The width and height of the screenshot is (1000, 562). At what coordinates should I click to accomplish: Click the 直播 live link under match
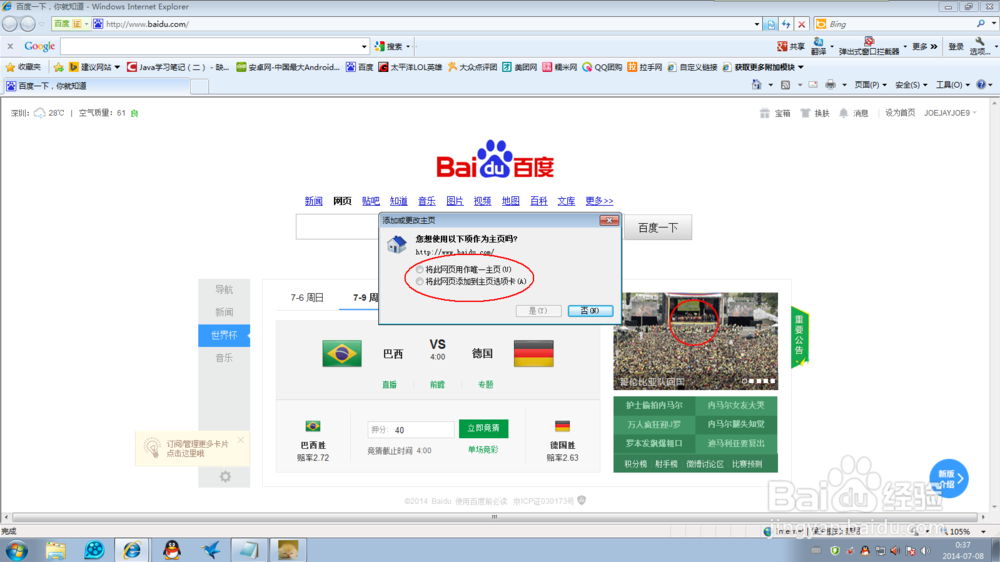coord(389,385)
